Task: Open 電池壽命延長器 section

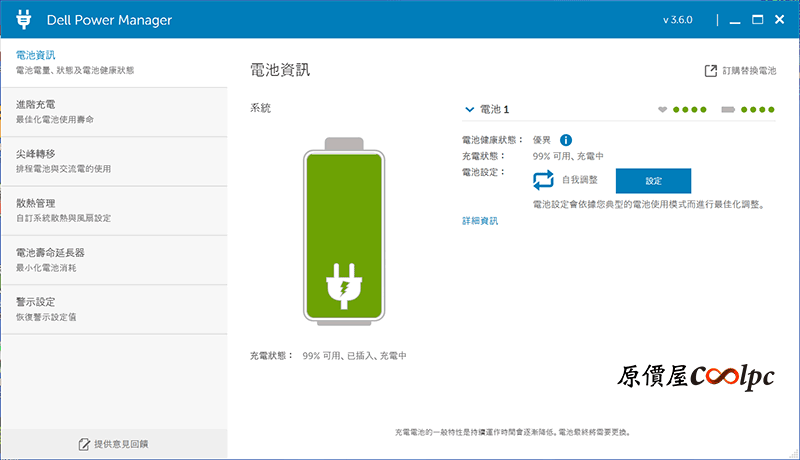Action: 114,260
